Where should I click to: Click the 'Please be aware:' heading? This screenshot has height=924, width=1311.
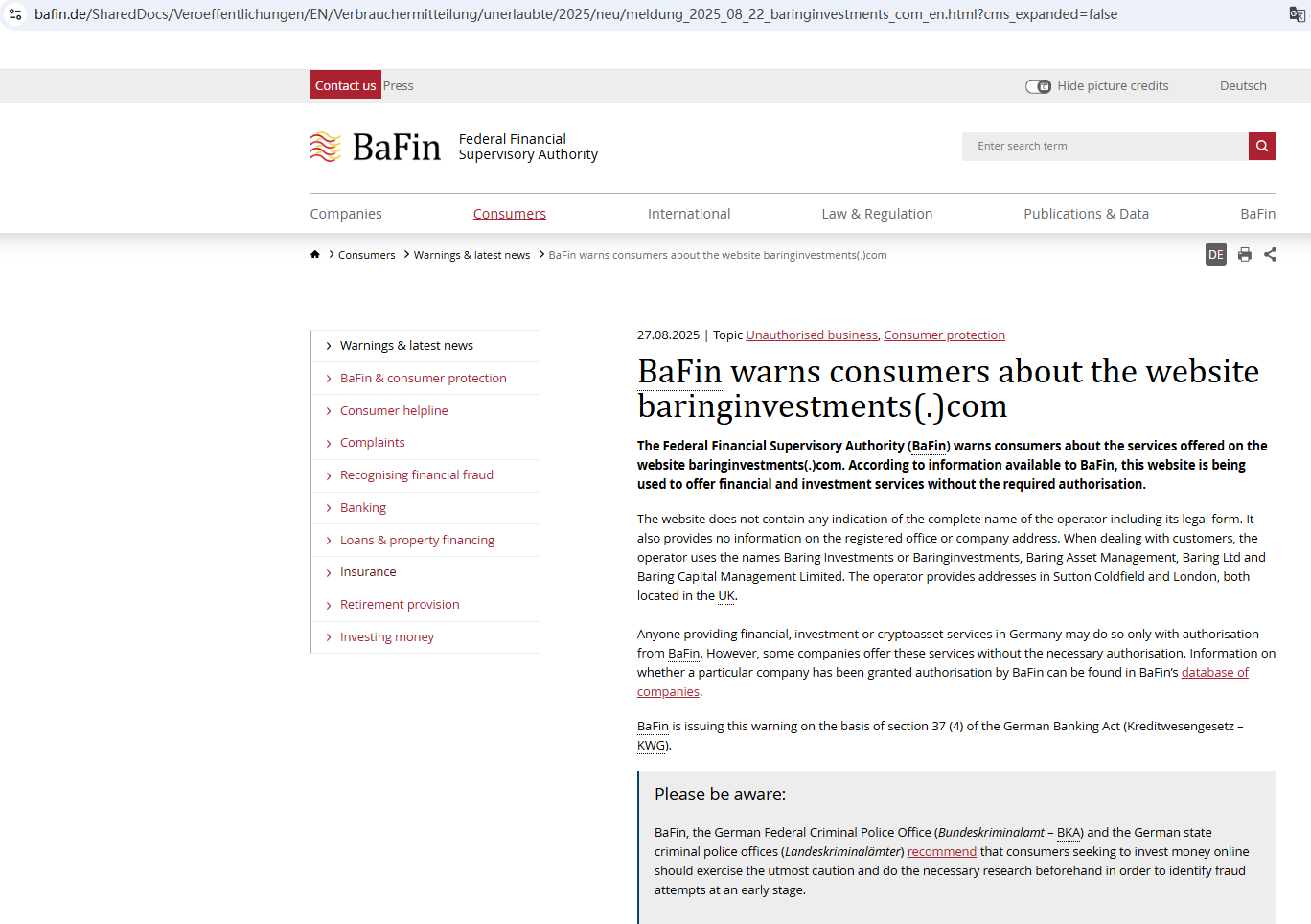pyautogui.click(x=721, y=795)
